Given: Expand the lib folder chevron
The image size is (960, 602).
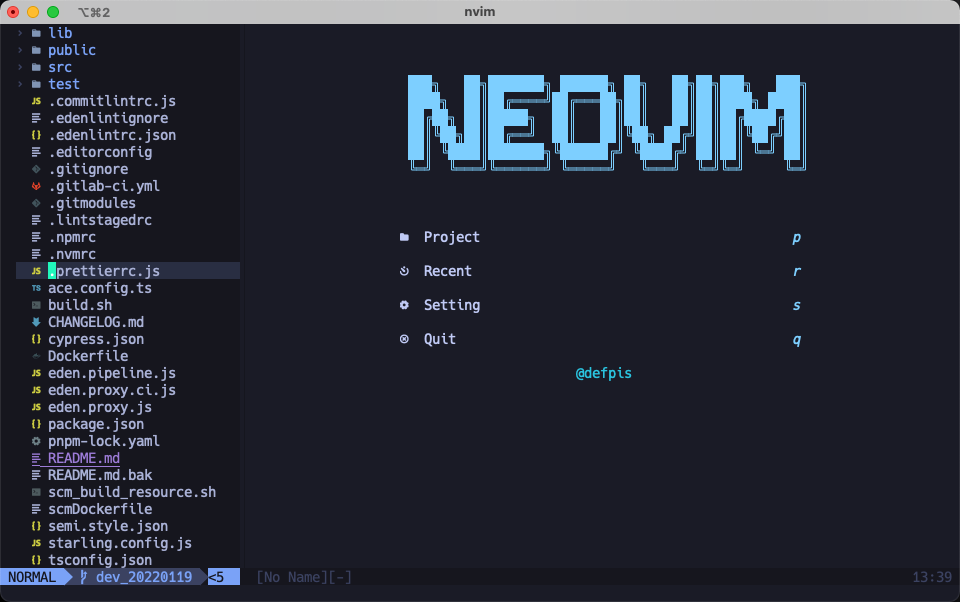Looking at the screenshot, I should click(20, 33).
